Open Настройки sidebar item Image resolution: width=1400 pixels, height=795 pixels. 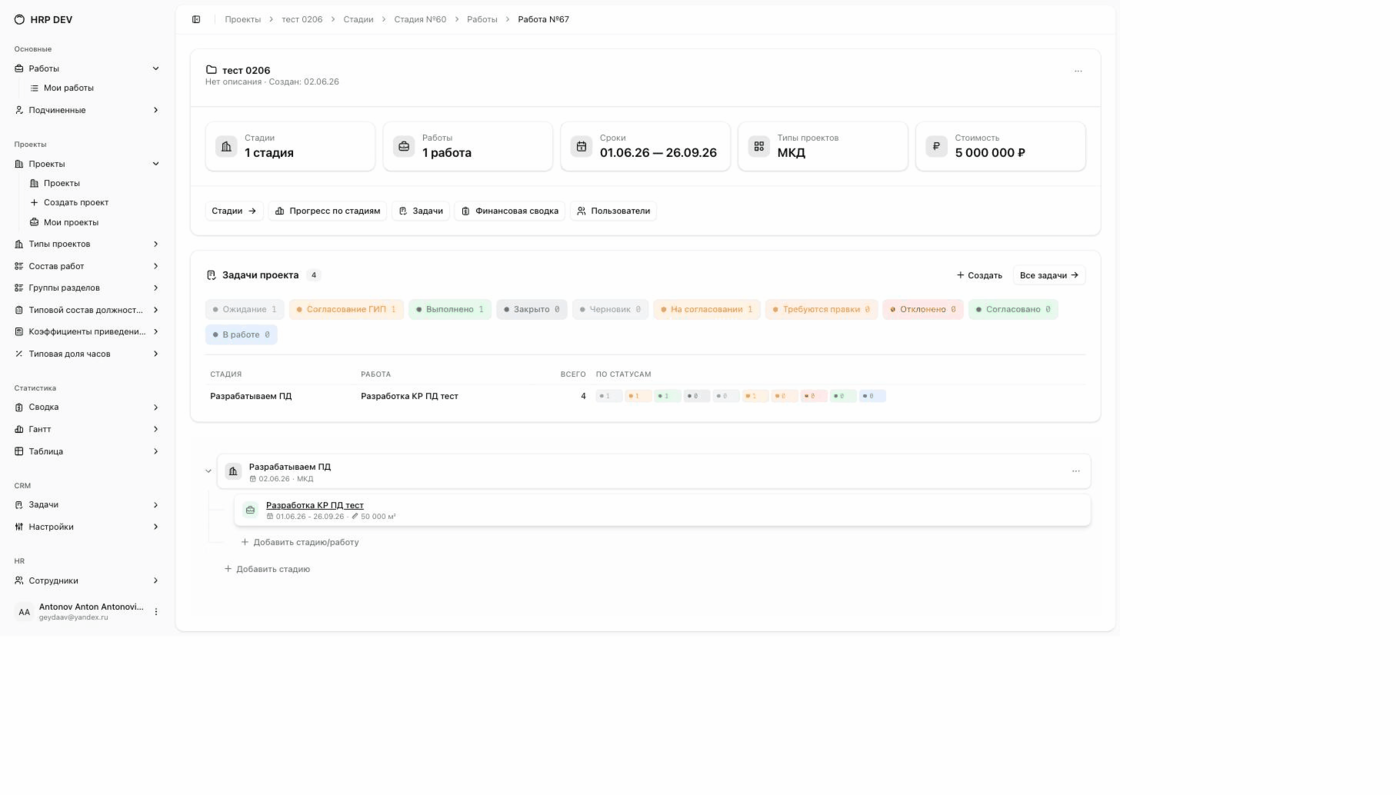tap(86, 527)
